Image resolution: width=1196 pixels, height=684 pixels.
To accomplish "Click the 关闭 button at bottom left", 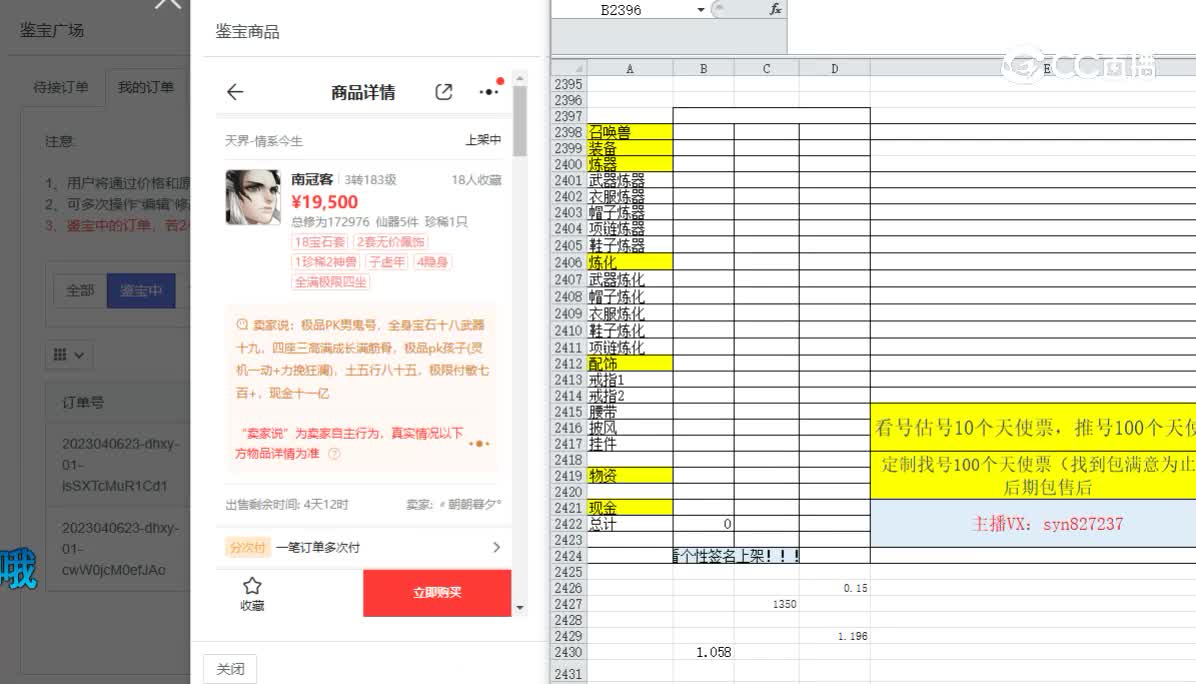I will 230,668.
